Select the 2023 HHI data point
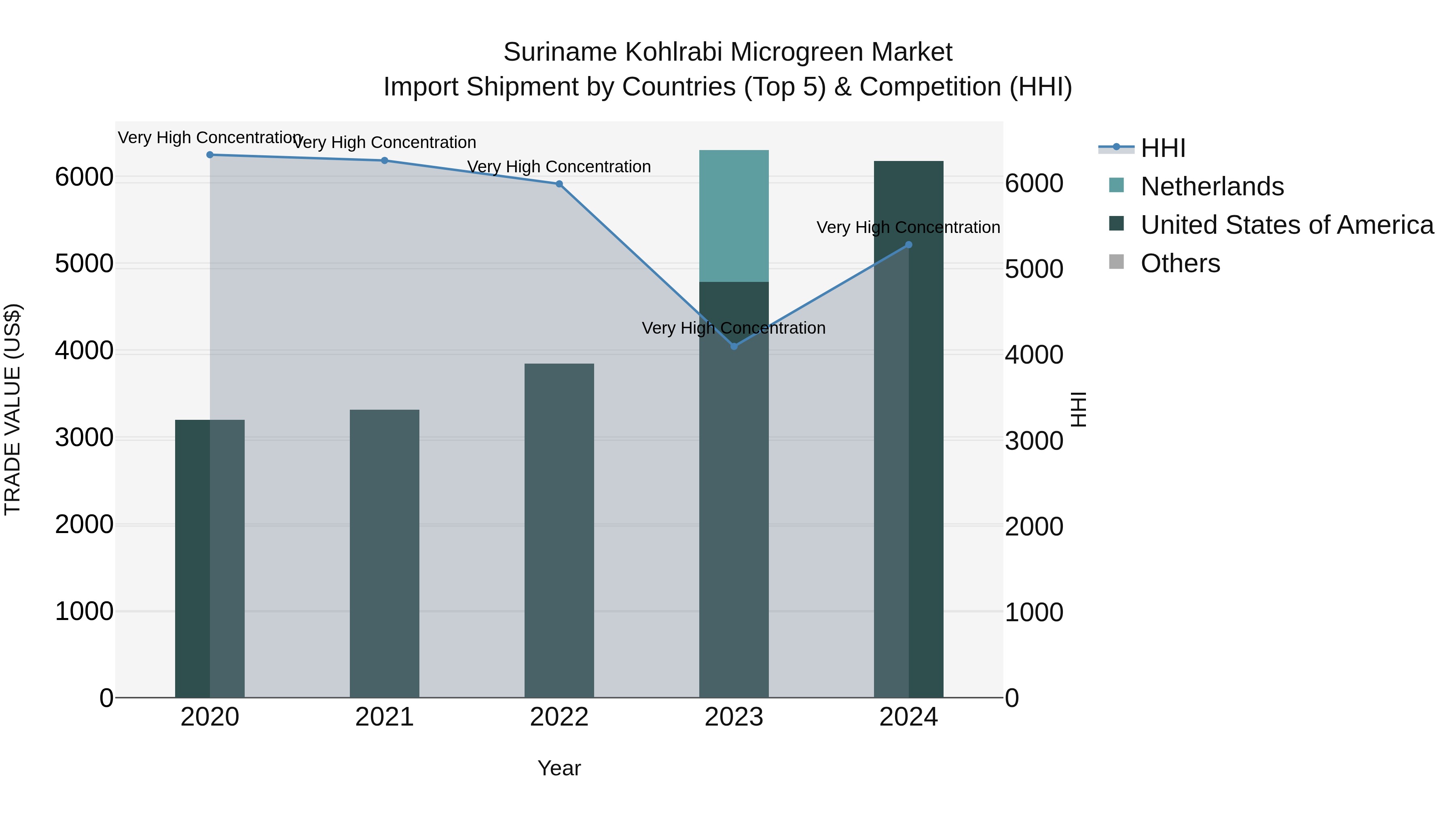1456x819 pixels. coord(734,347)
